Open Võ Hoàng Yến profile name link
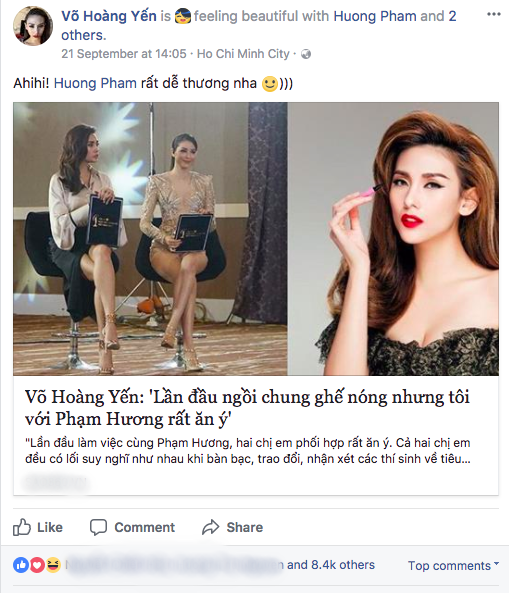Screen dimensions: 509x593 click(109, 16)
